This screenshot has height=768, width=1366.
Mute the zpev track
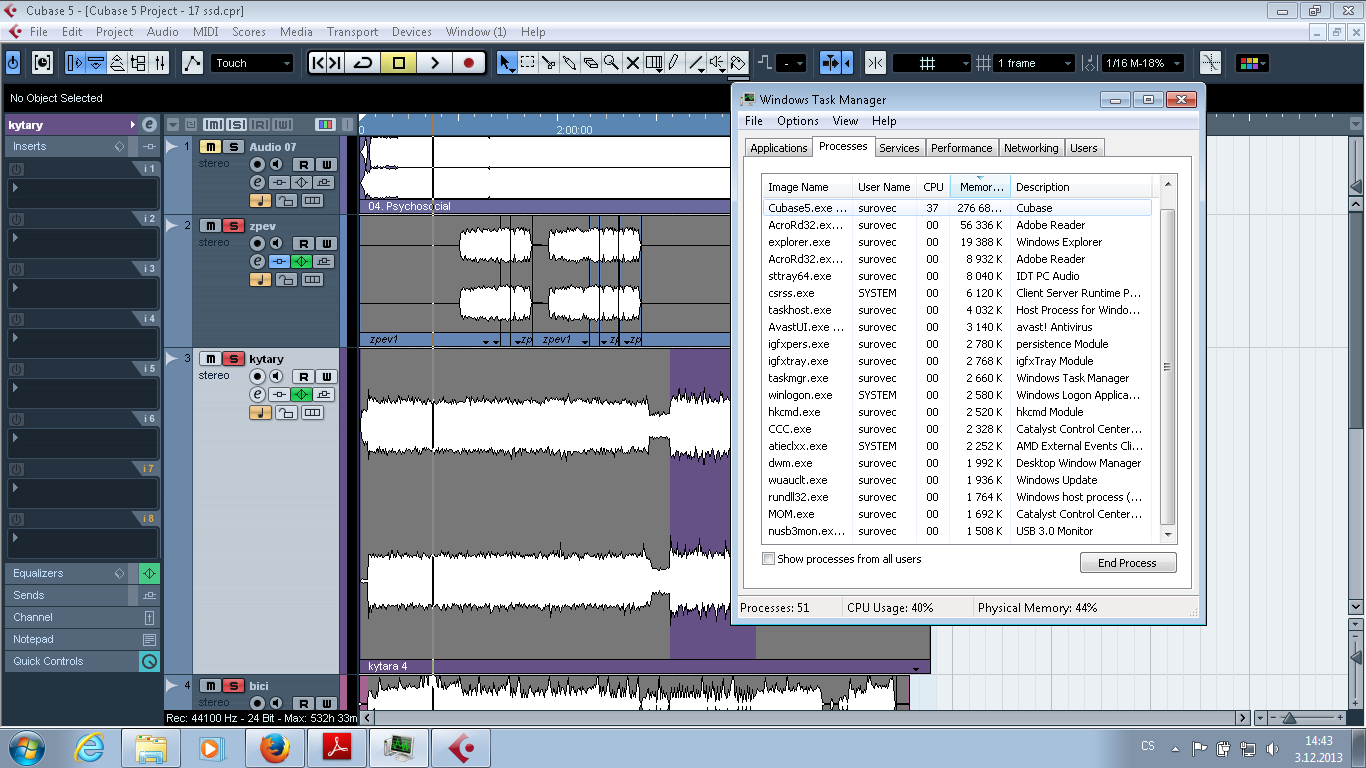coord(210,226)
